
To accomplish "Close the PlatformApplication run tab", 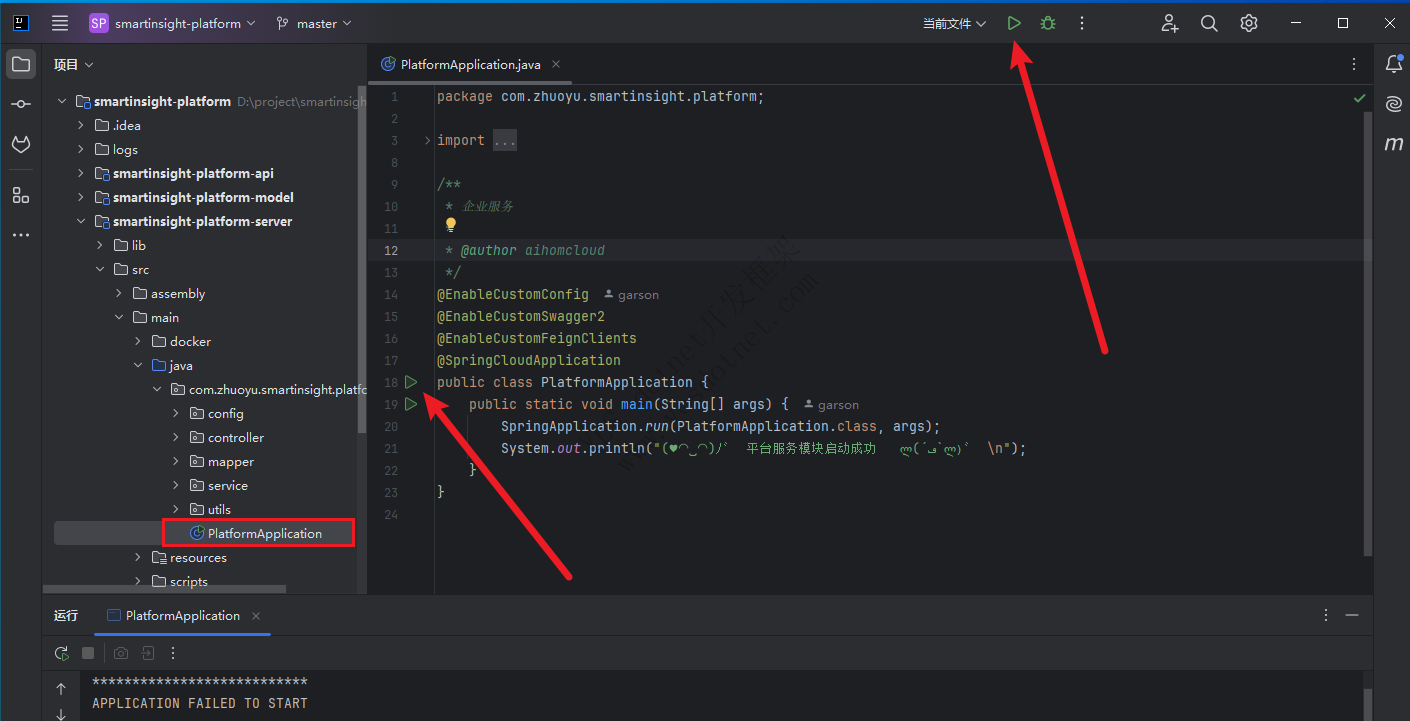I will pyautogui.click(x=256, y=616).
